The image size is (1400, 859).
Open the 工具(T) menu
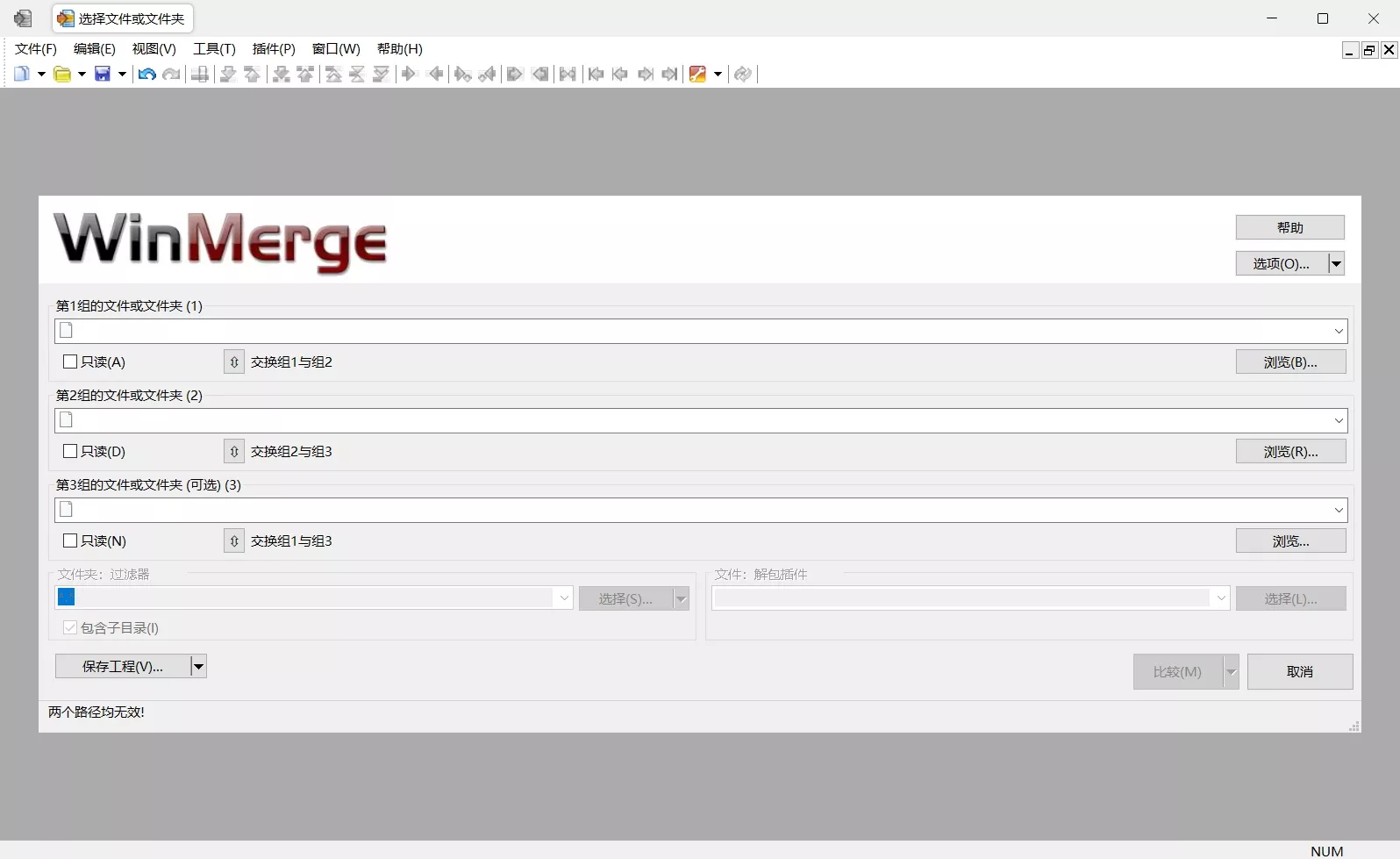click(x=215, y=48)
